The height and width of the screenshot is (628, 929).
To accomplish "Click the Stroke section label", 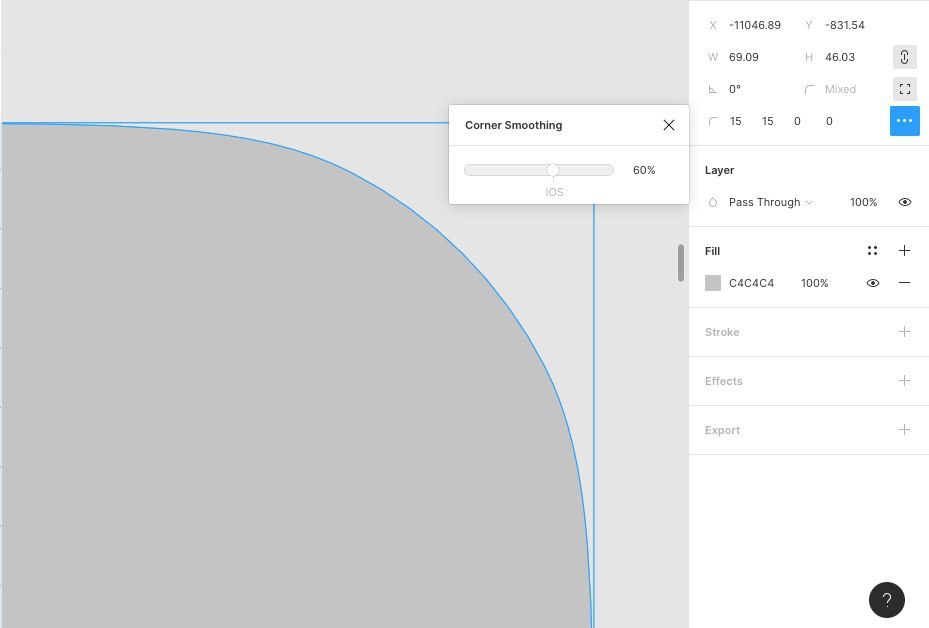I will point(722,332).
